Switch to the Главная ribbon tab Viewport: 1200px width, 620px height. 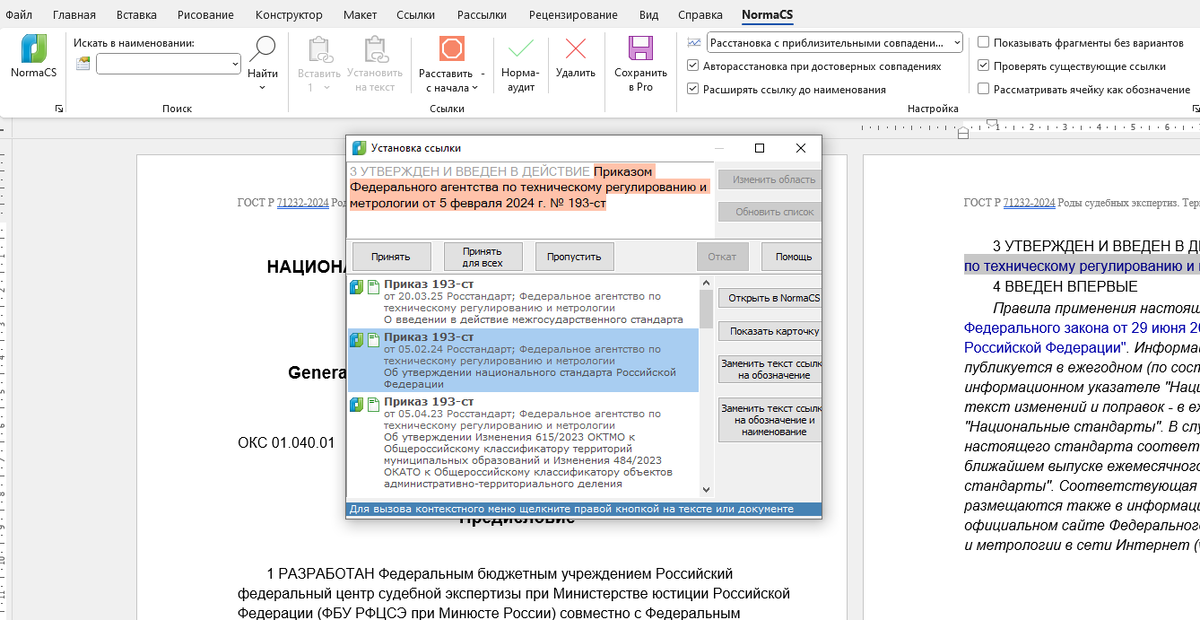pyautogui.click(x=74, y=15)
